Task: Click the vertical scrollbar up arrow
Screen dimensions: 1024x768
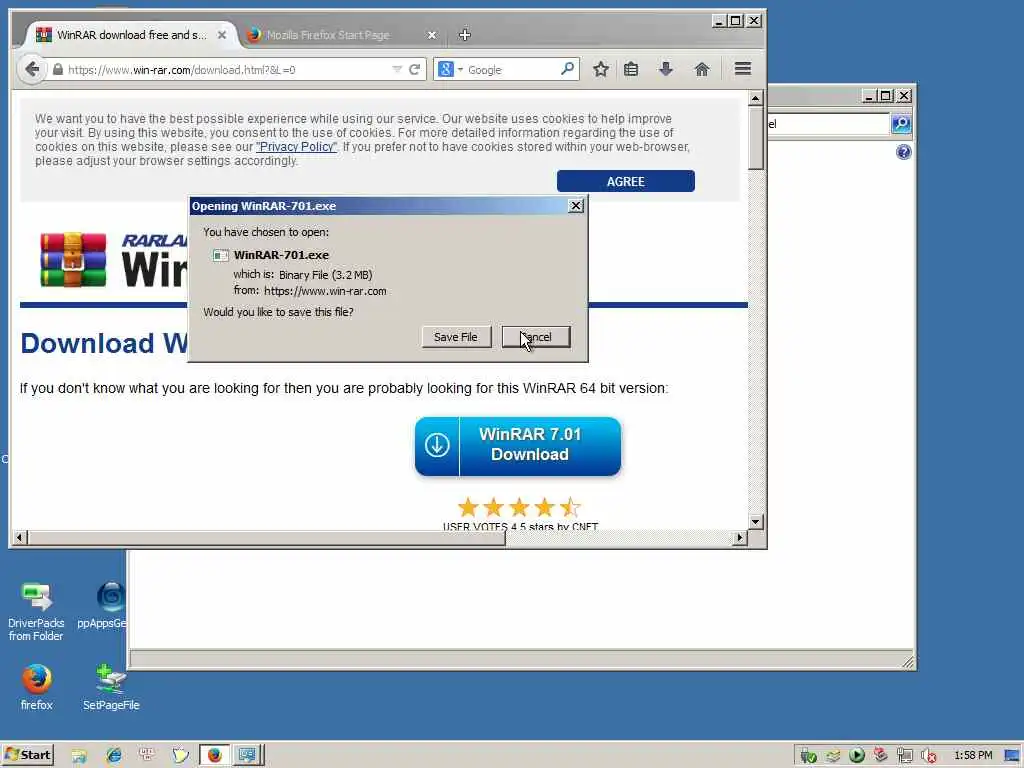Action: point(756,99)
